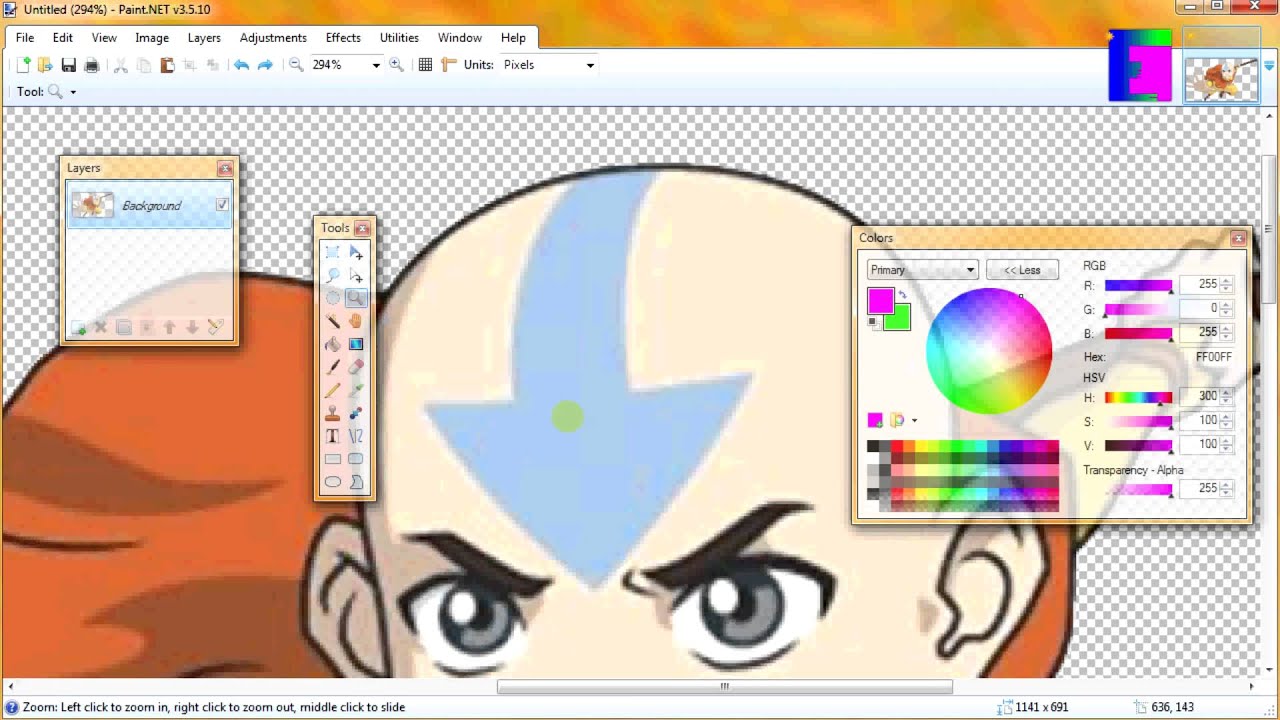Add current color to palette icon

click(875, 420)
